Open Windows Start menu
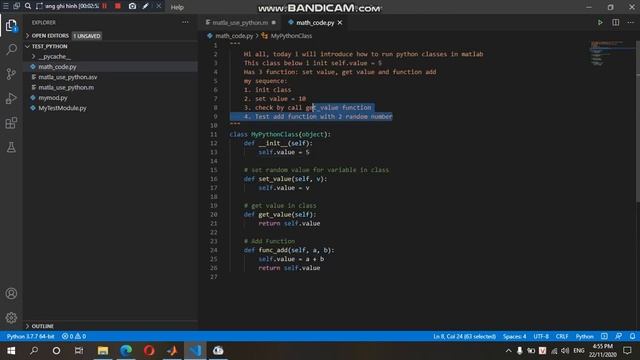This screenshot has height=360, width=640. click(x=11, y=351)
